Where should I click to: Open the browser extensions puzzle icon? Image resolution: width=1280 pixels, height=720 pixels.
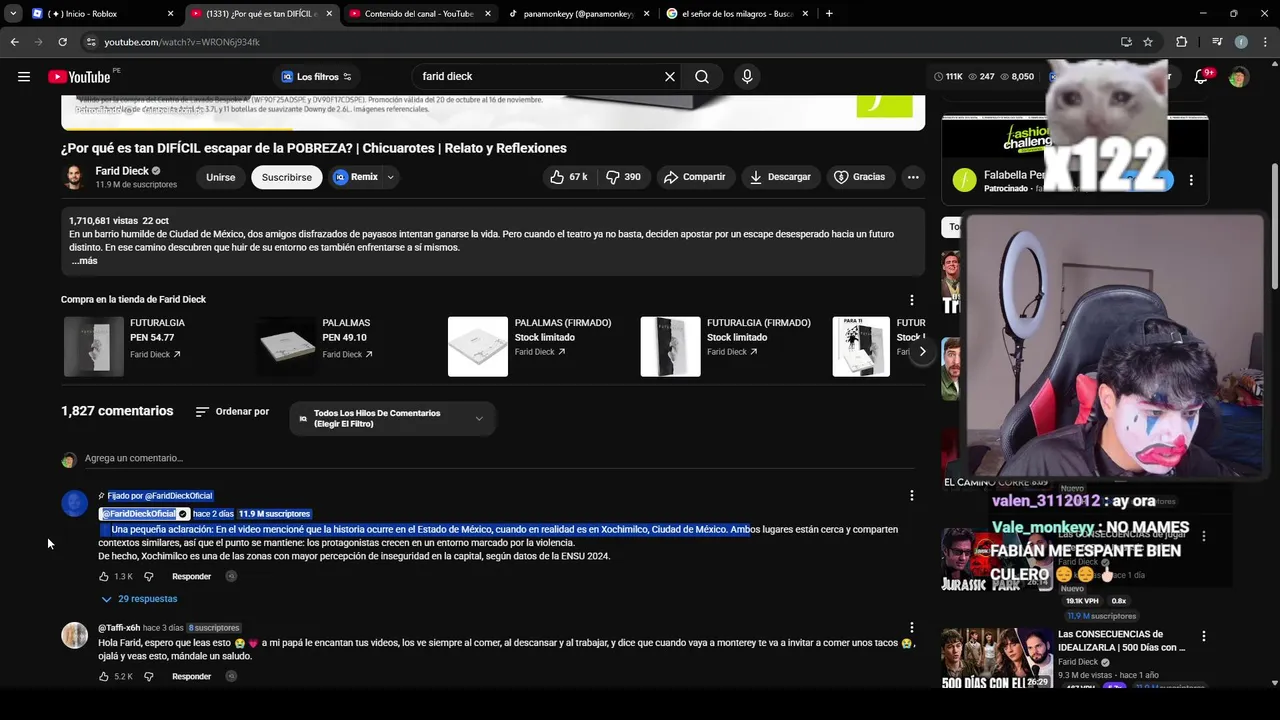tap(1182, 42)
